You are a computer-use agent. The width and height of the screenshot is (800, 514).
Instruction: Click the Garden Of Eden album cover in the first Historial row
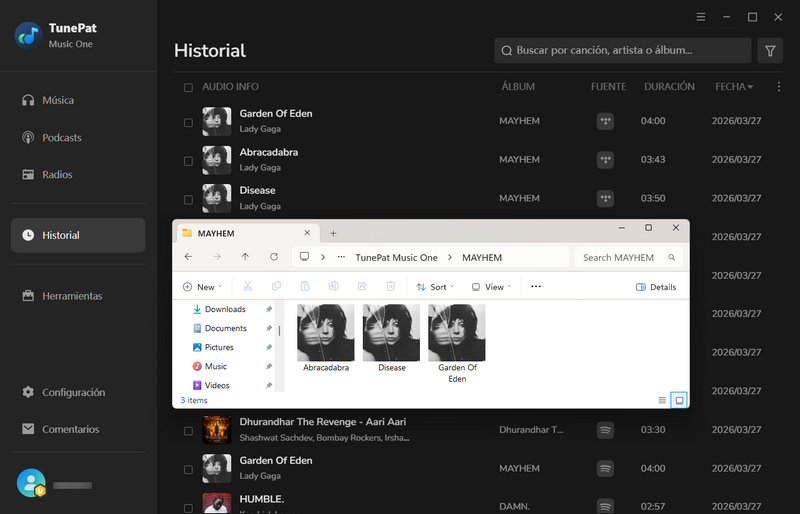click(217, 121)
